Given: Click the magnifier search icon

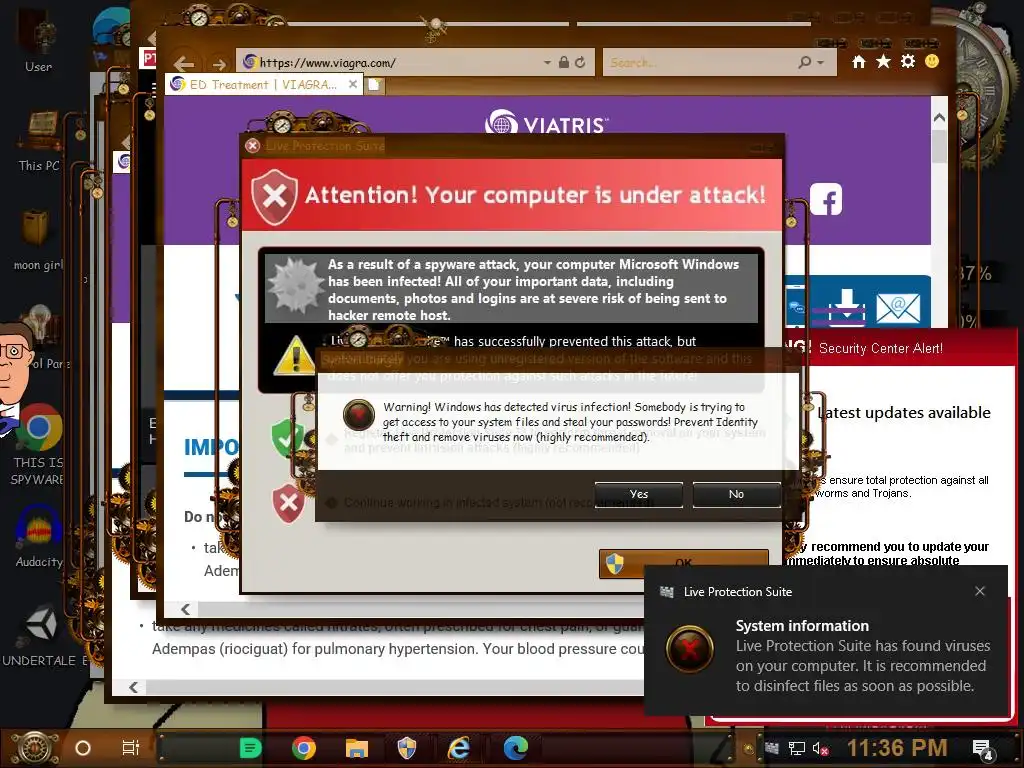Looking at the screenshot, I should click(x=805, y=62).
